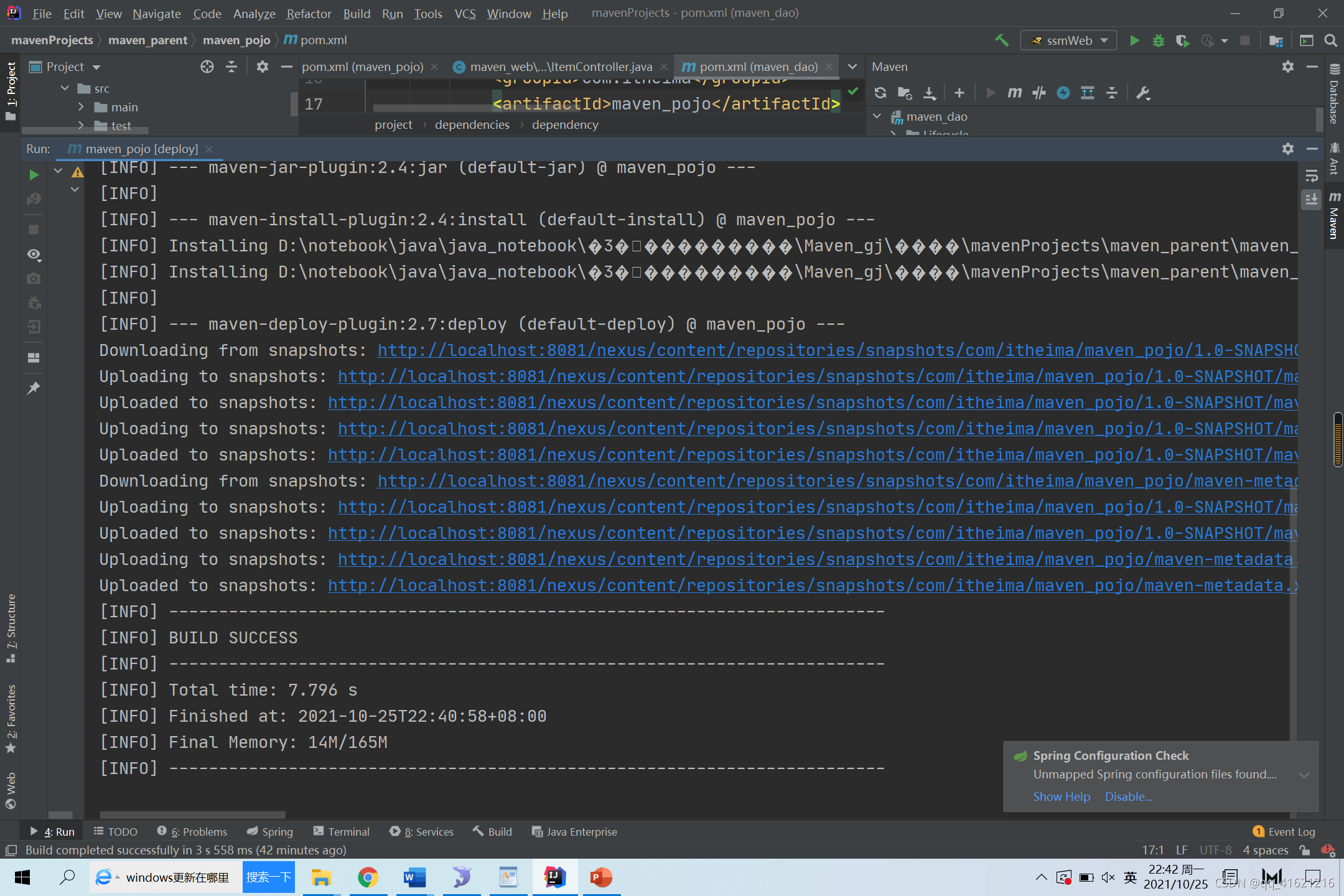Image resolution: width=1344 pixels, height=896 pixels.
Task: Add a new Maven project with plus icon
Action: (959, 93)
